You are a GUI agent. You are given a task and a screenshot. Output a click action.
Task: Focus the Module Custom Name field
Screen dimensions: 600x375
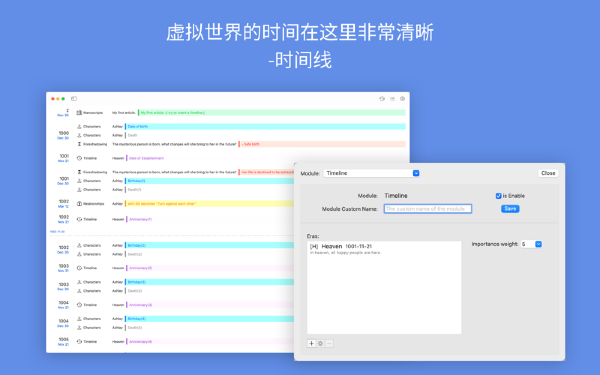[x=428, y=209]
